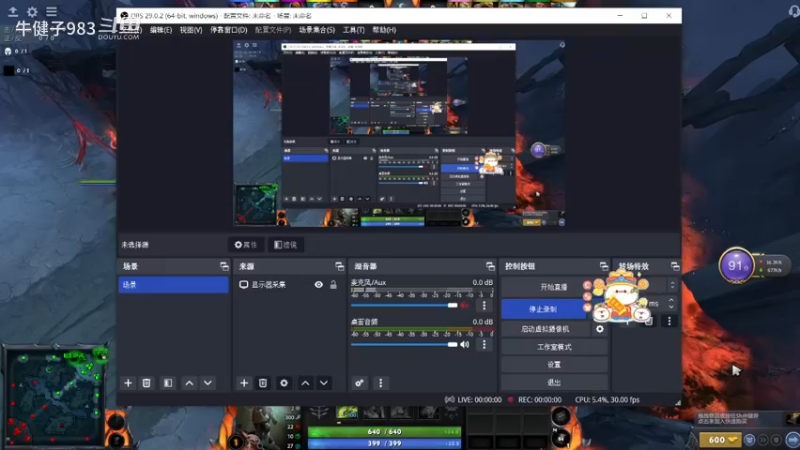The image size is (800, 450).
Task: Click the 滤镜 filters button
Action: point(286,245)
